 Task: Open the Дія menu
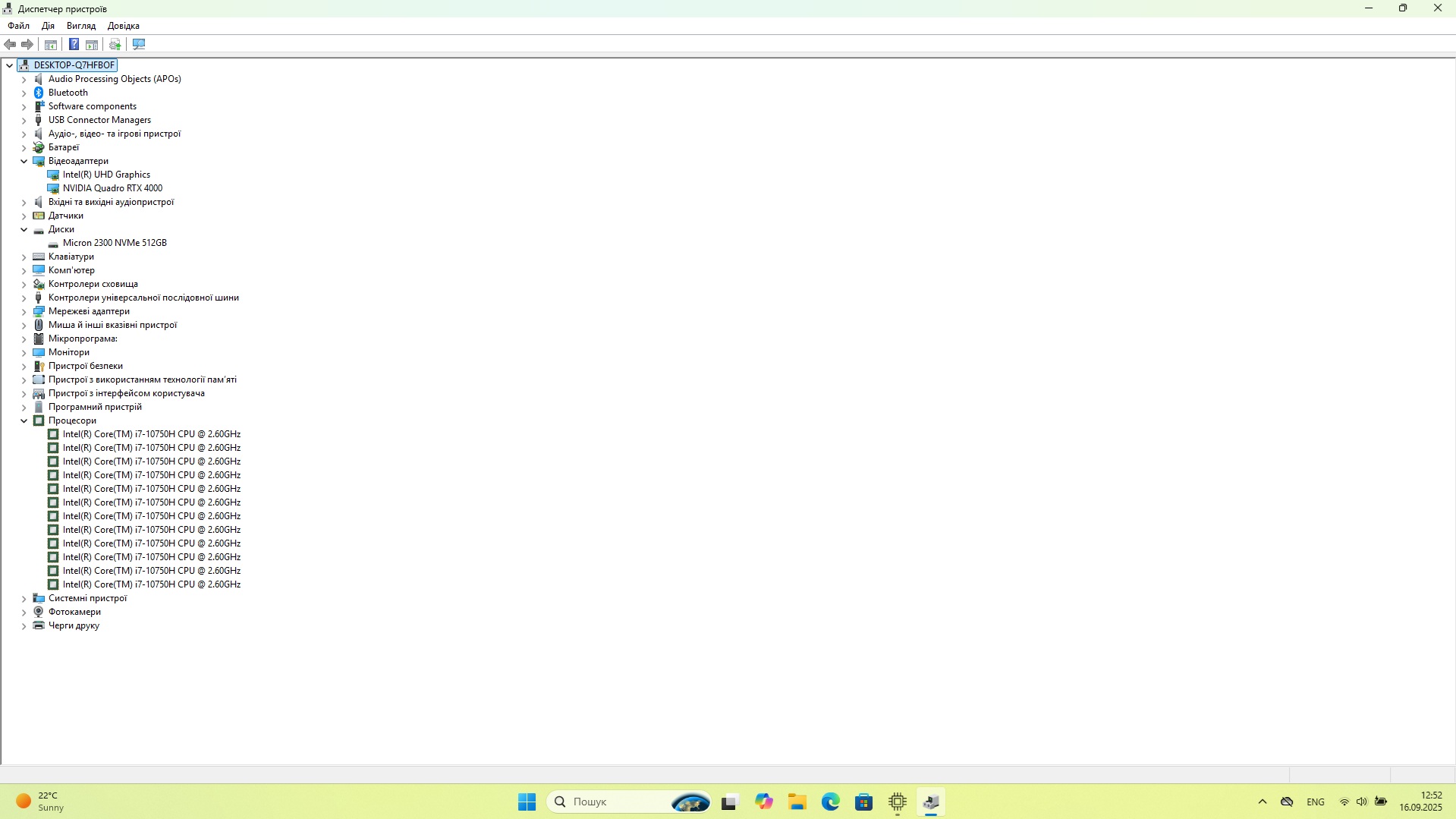click(x=49, y=26)
